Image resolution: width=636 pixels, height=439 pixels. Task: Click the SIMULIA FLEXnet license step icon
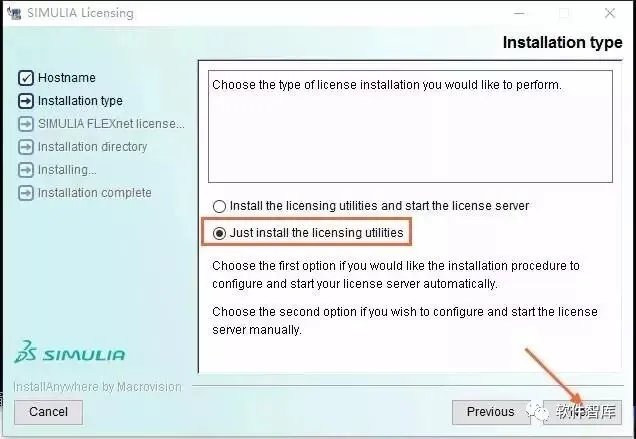point(26,124)
